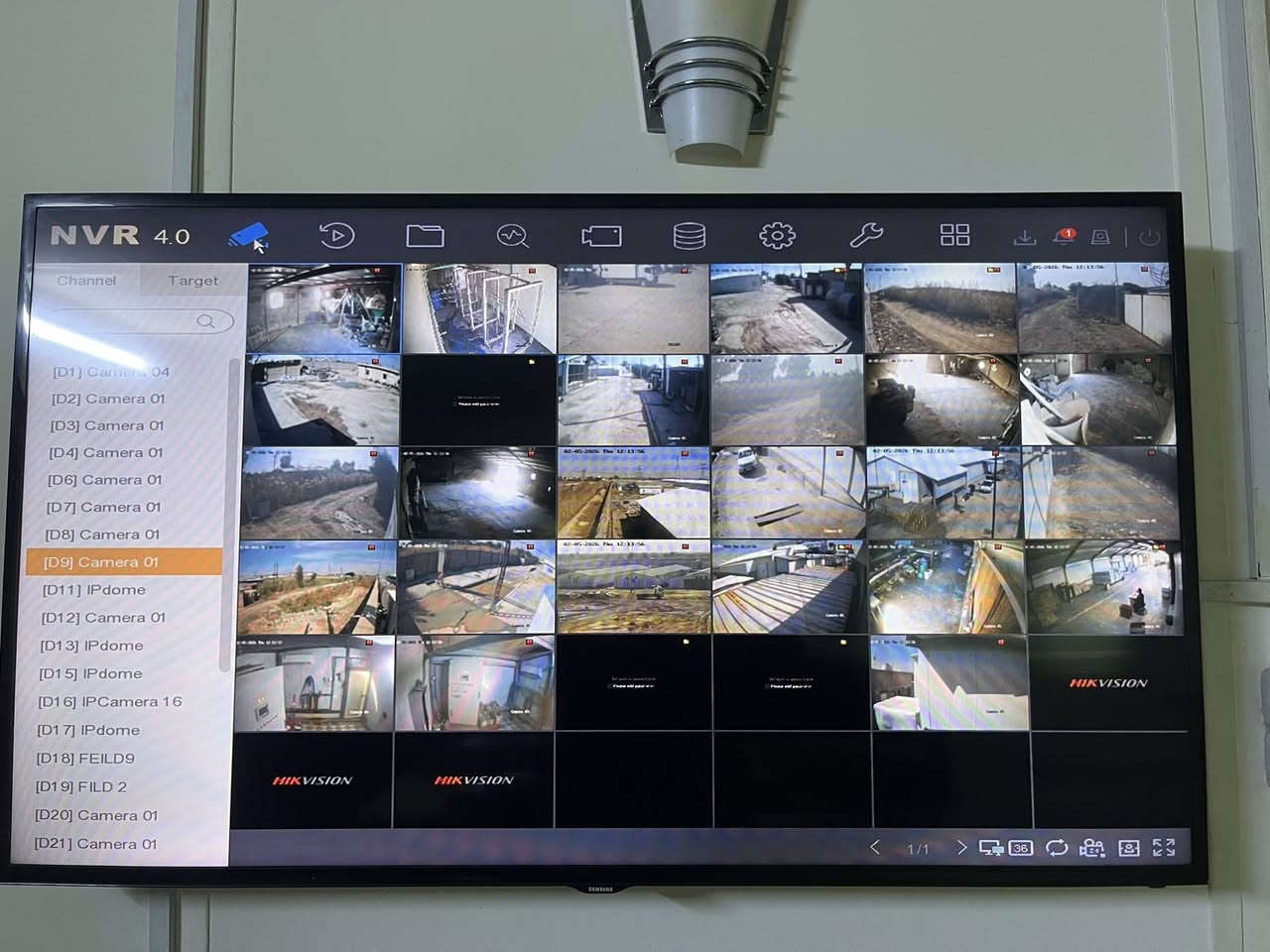Go to the next page of camera views
This screenshot has height=952, width=1270.
coord(961,848)
